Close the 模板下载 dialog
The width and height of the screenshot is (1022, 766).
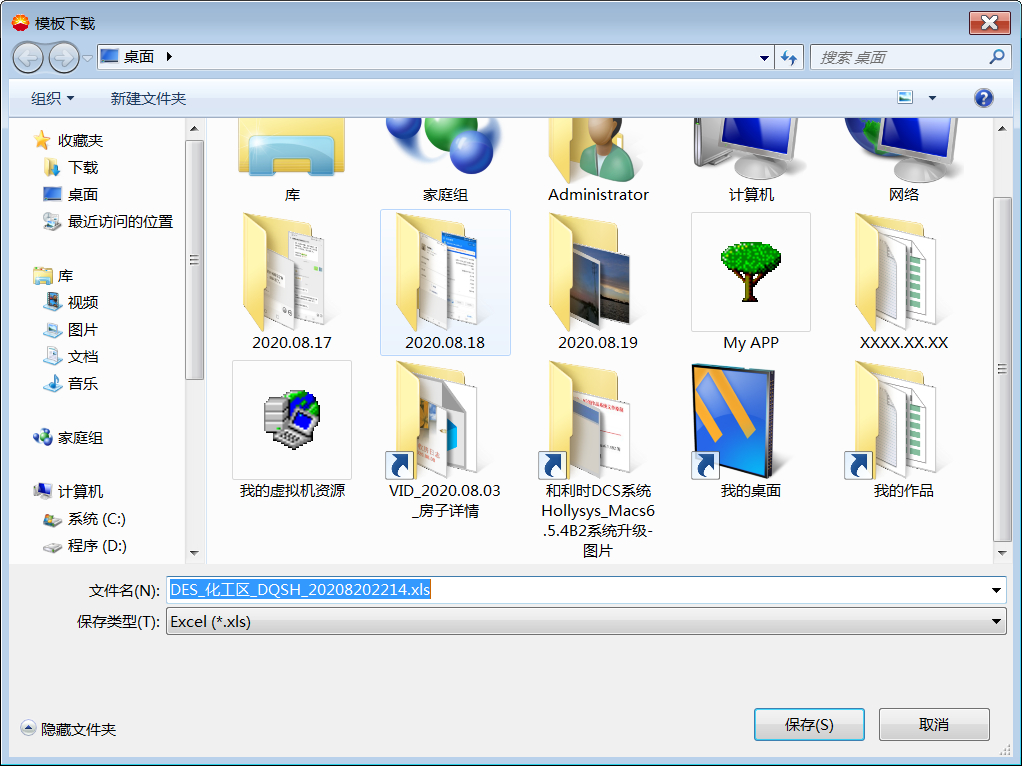(x=989, y=23)
